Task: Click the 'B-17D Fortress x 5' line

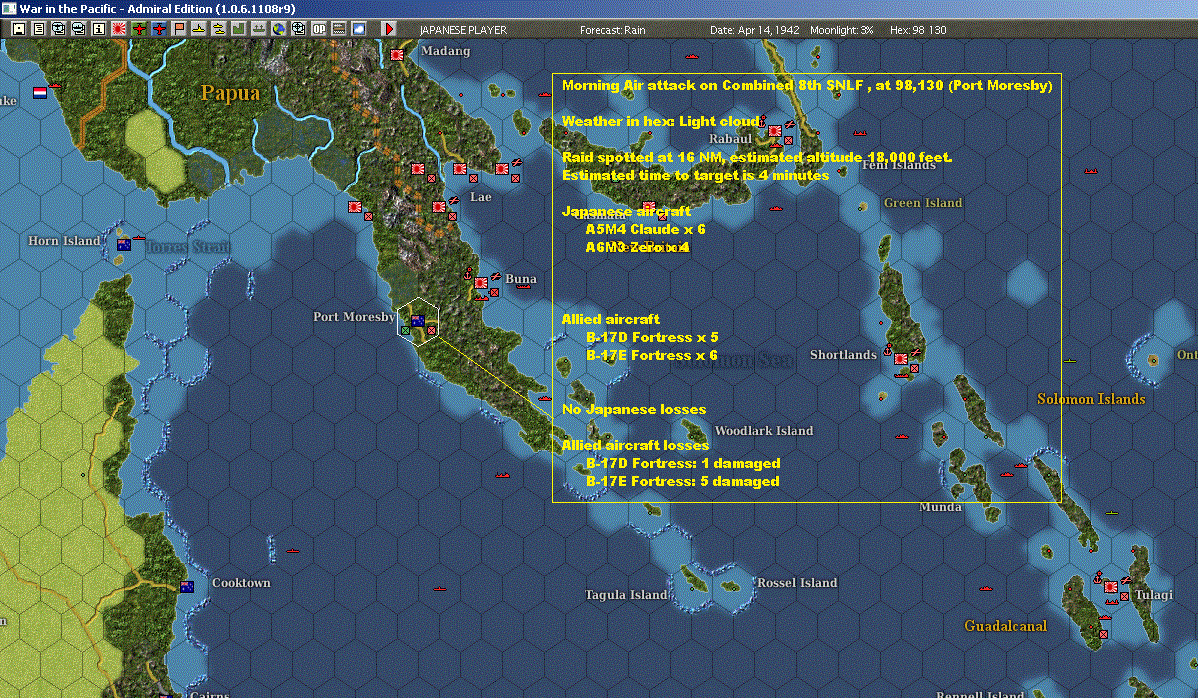Action: (x=652, y=338)
